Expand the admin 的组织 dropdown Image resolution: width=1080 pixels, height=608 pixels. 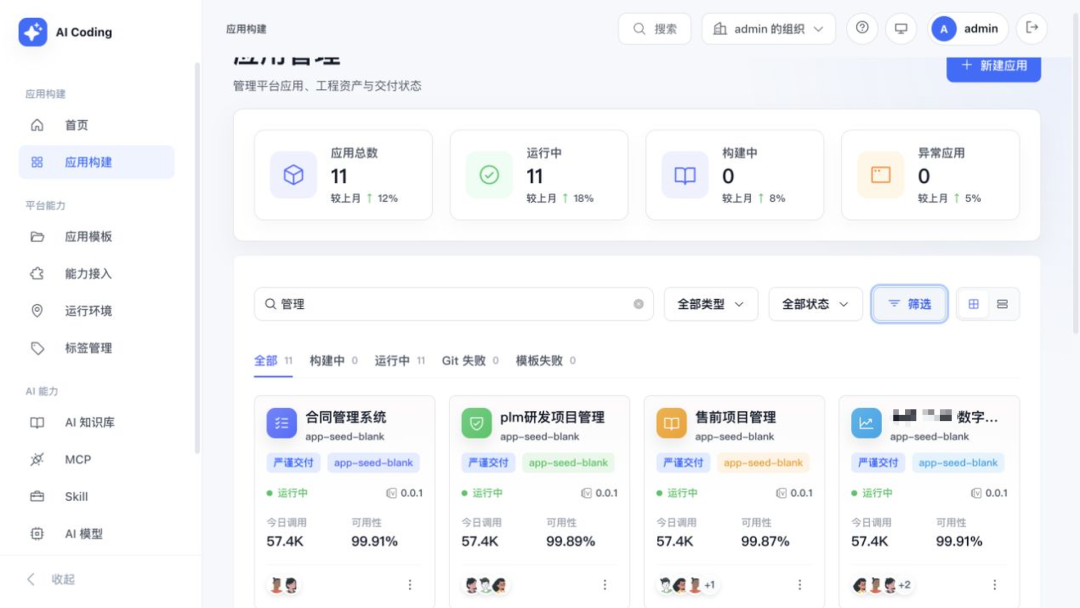pyautogui.click(x=769, y=29)
